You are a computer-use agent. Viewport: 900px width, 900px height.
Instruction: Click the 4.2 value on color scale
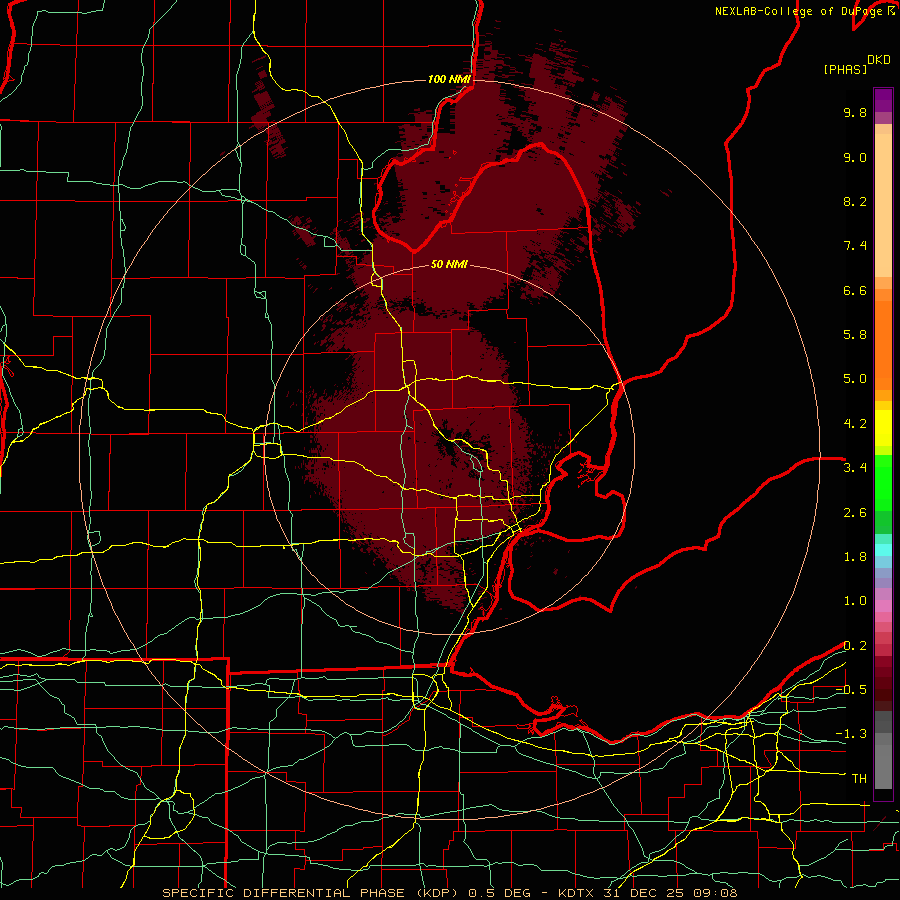click(x=855, y=424)
